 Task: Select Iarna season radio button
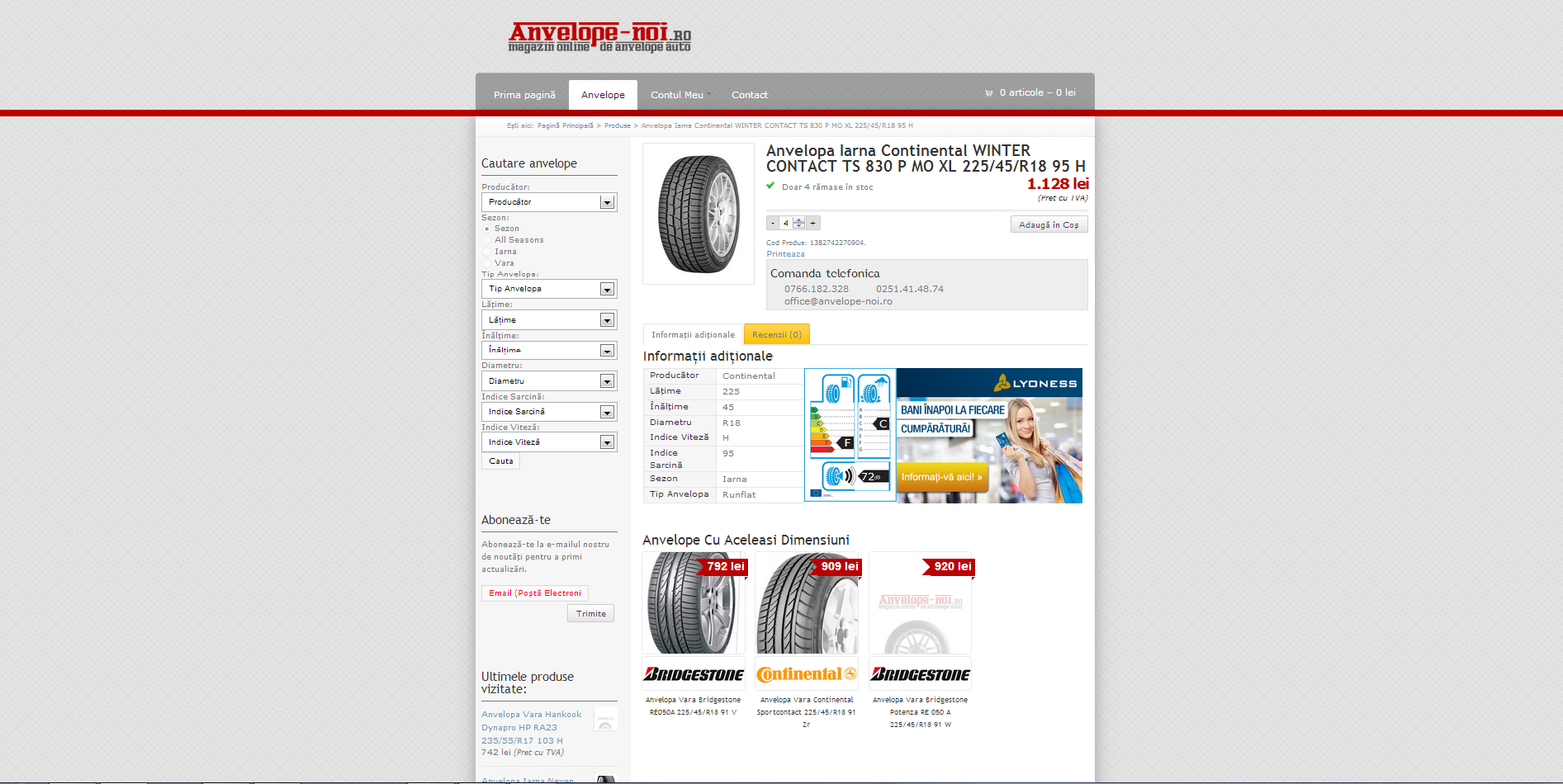pos(486,252)
